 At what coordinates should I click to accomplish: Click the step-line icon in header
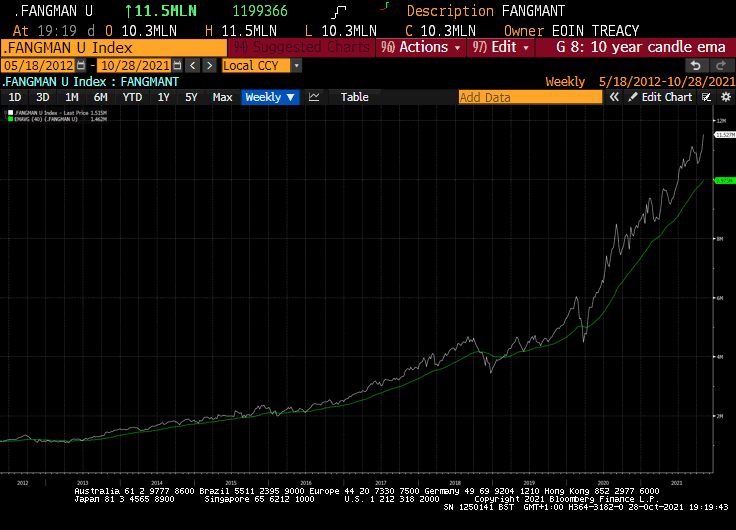(339, 12)
